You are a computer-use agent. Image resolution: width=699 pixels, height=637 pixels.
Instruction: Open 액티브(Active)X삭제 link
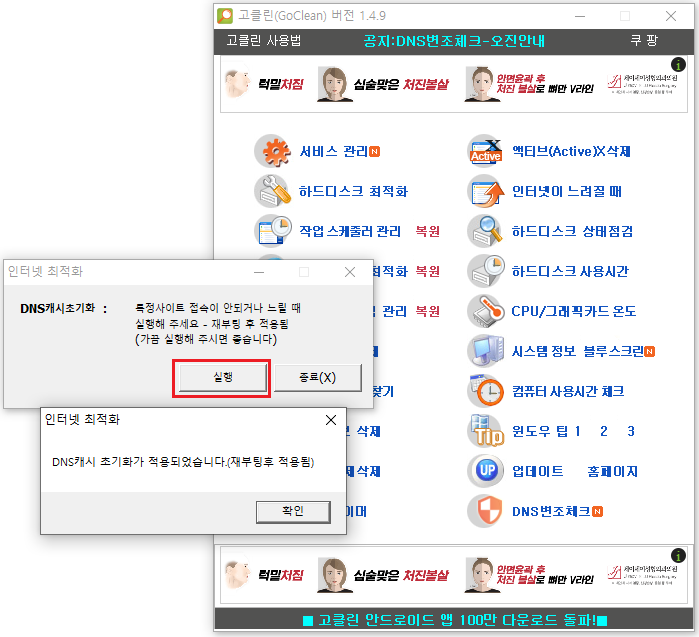click(571, 152)
